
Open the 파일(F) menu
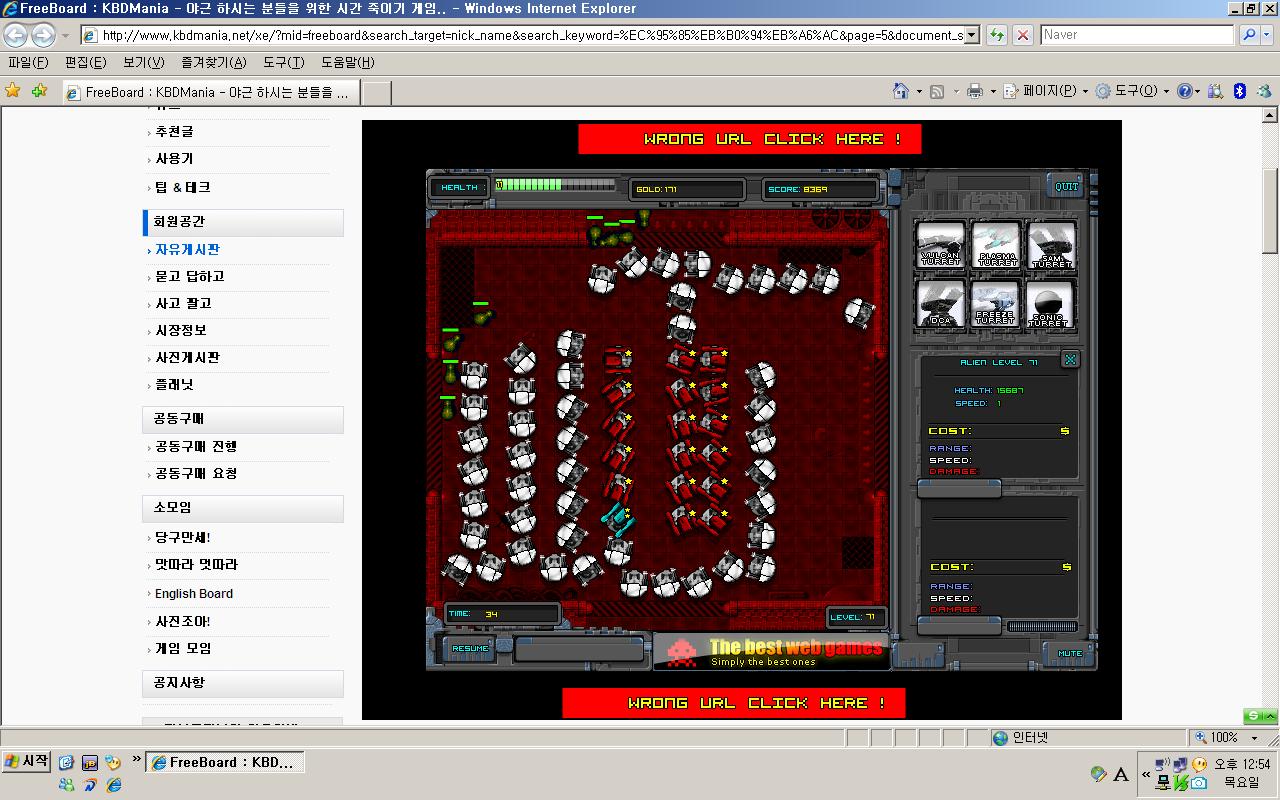click(x=28, y=62)
